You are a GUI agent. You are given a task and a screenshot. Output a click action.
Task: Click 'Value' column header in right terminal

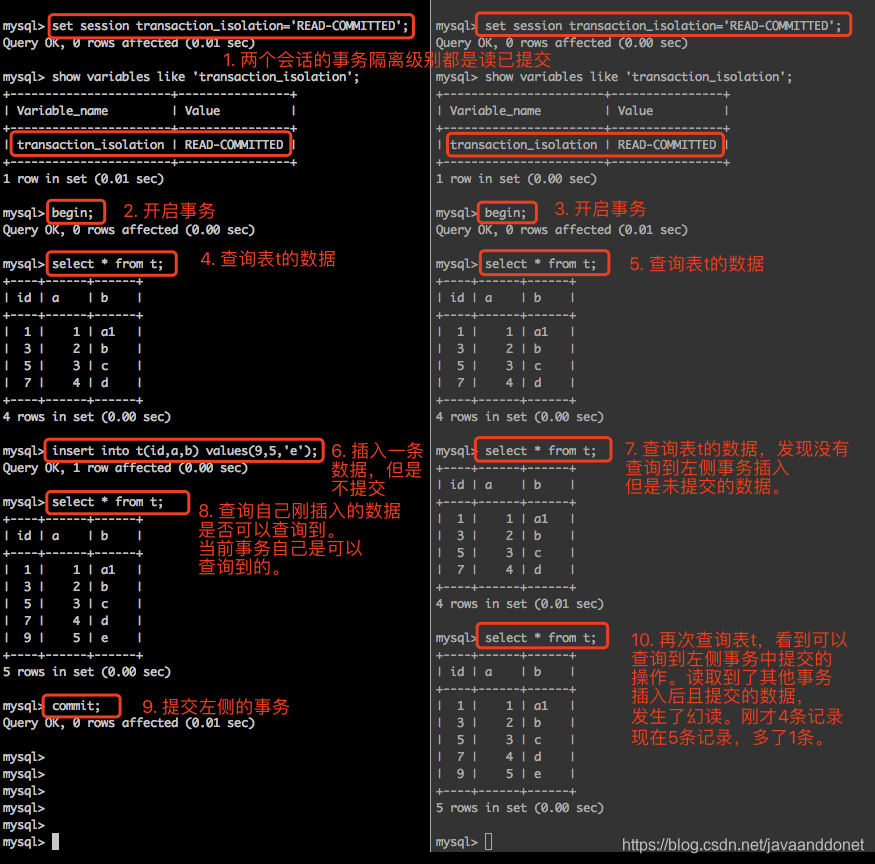pos(635,111)
